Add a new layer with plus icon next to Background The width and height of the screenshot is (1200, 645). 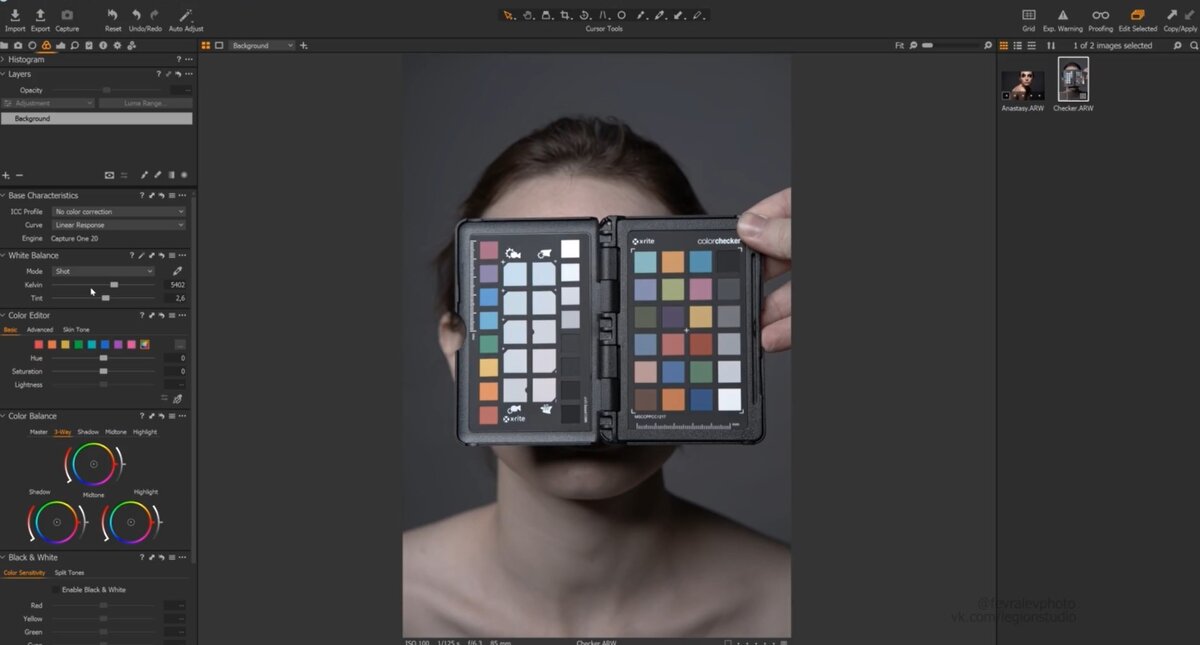coord(304,45)
